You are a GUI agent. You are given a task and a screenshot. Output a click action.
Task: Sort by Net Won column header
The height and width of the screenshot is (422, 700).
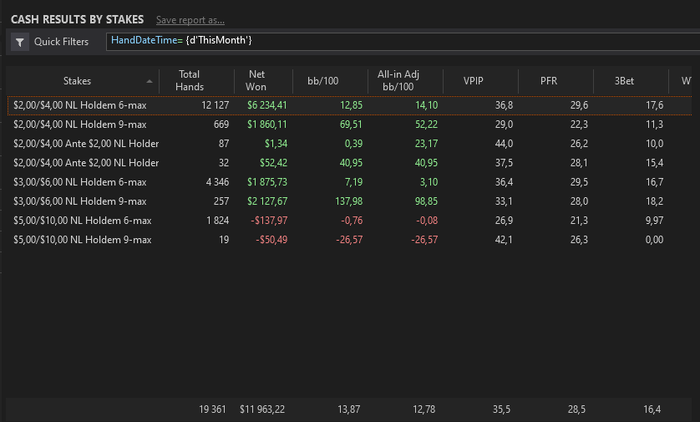pyautogui.click(x=256, y=80)
